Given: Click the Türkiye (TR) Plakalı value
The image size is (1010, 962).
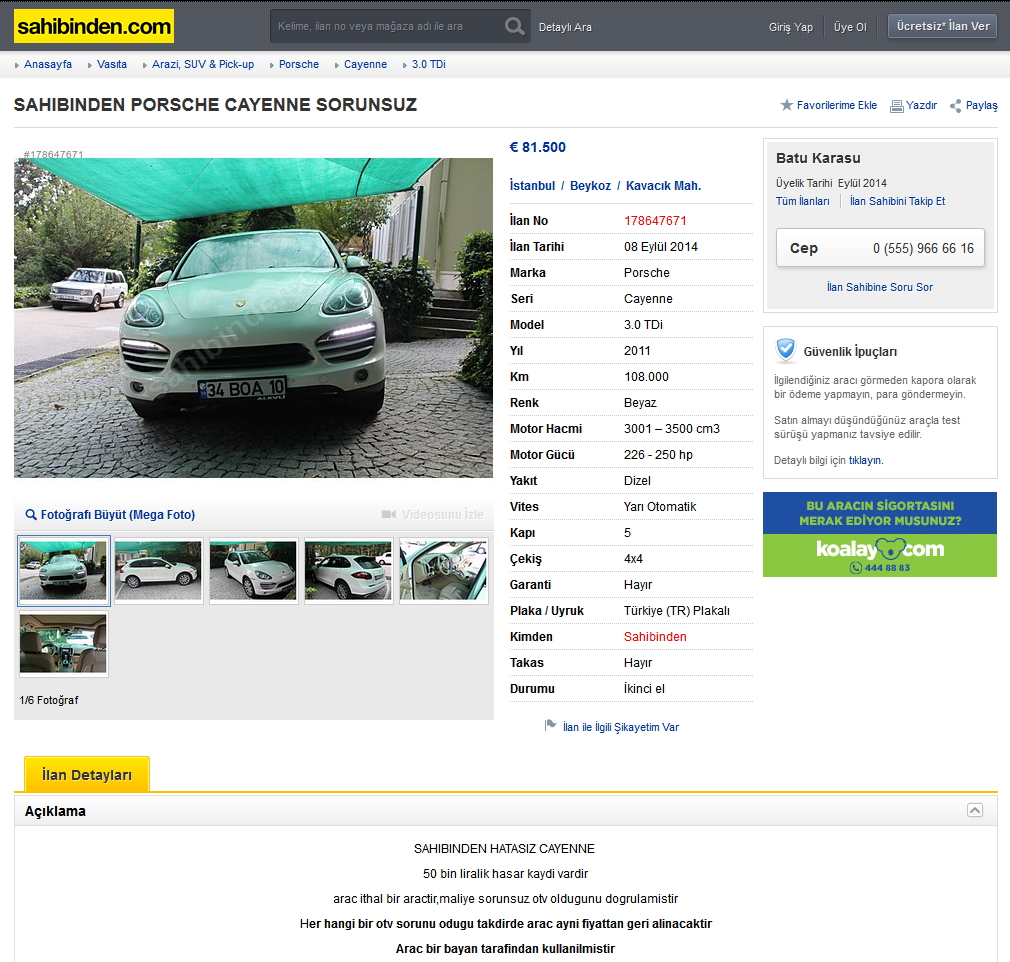Looking at the screenshot, I should (x=676, y=611).
